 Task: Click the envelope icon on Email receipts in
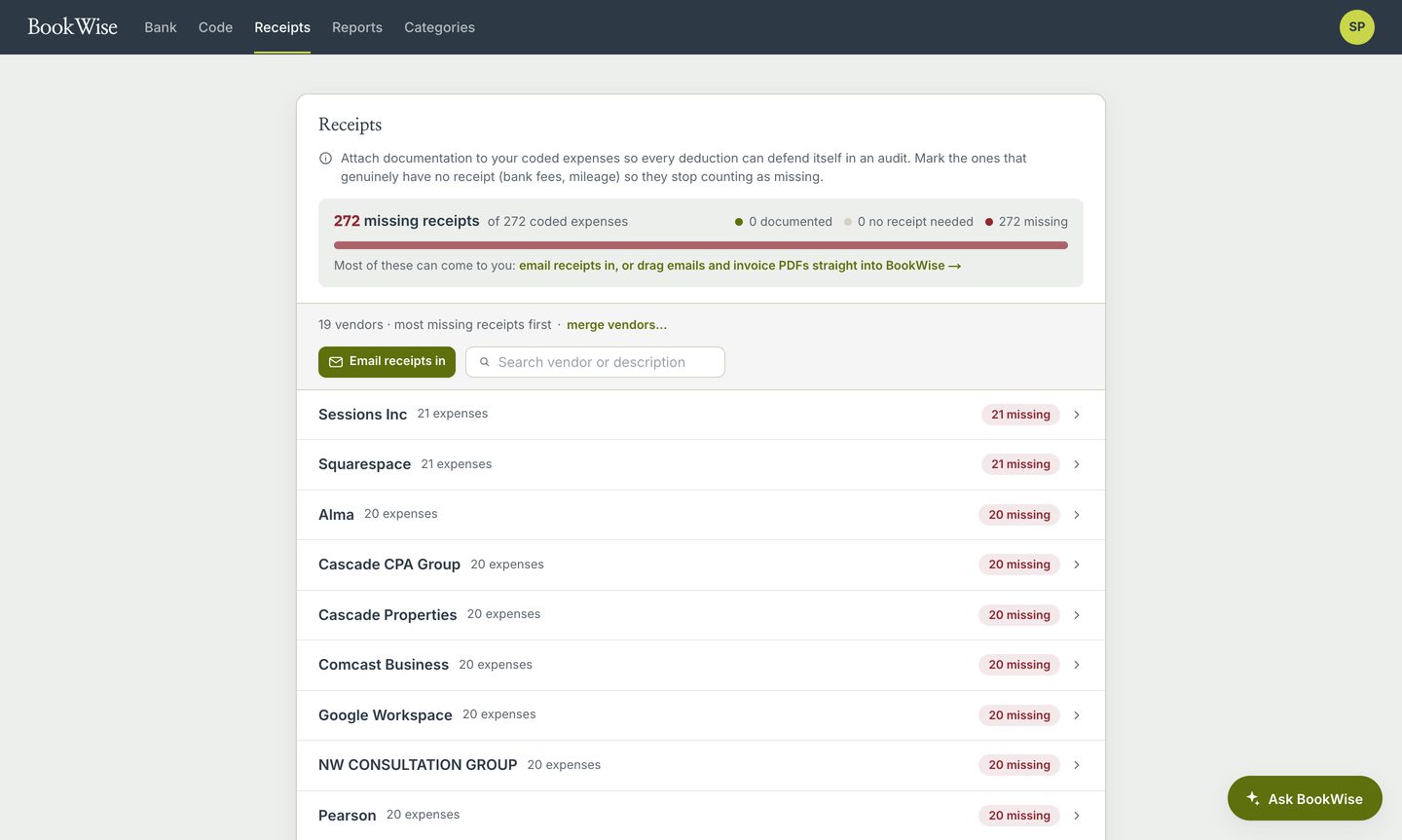click(x=336, y=362)
